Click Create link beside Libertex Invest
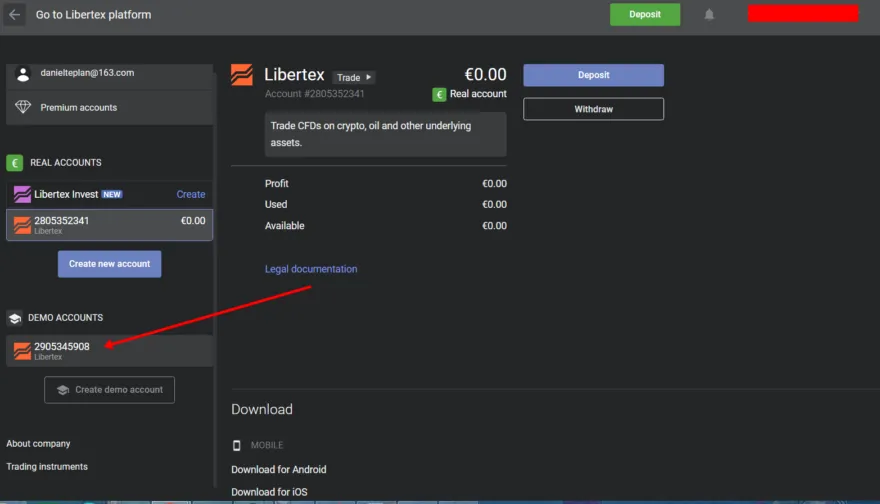Screen dimensions: 880x504 tap(190, 194)
